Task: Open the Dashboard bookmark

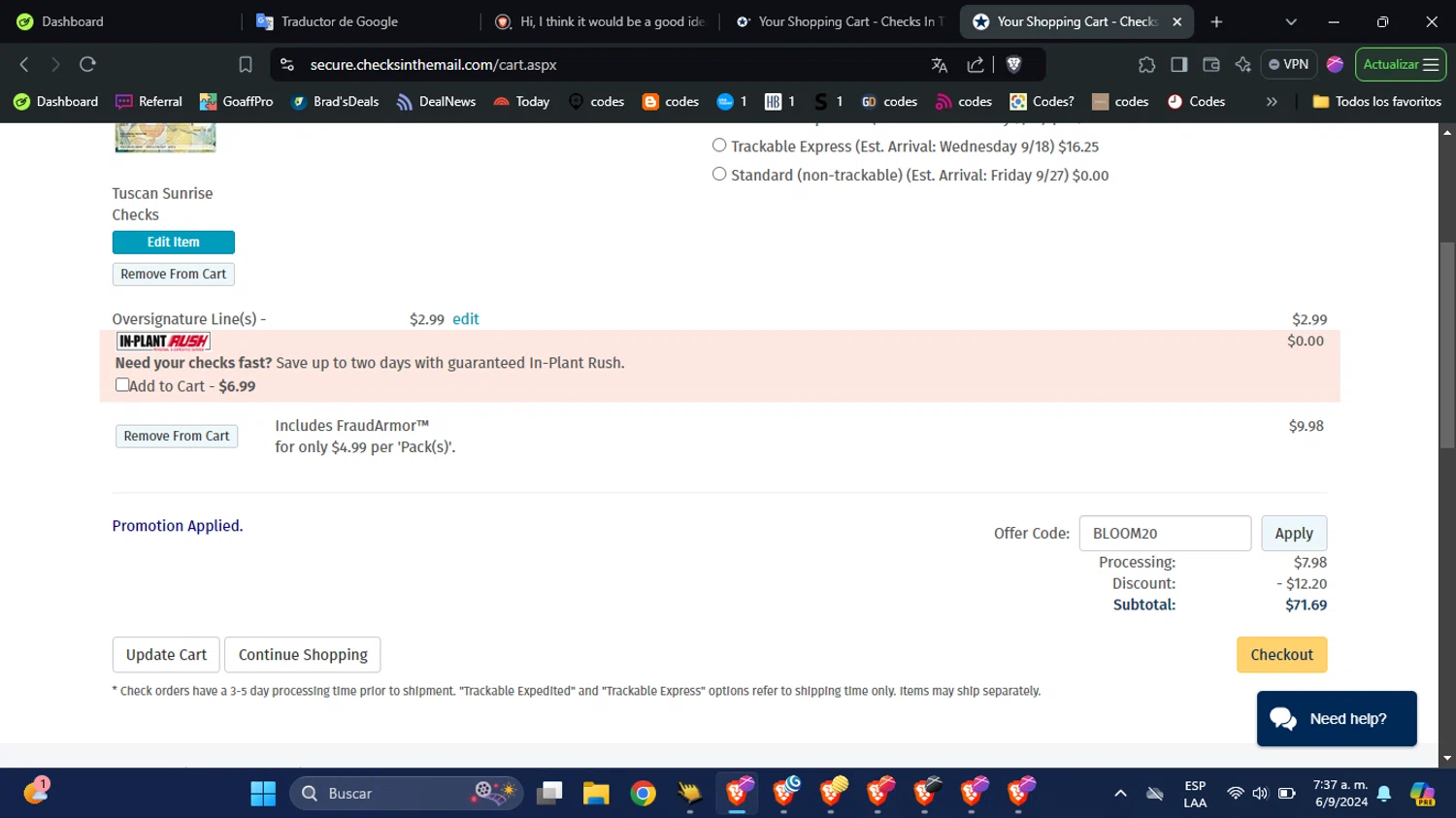Action: coord(56,102)
